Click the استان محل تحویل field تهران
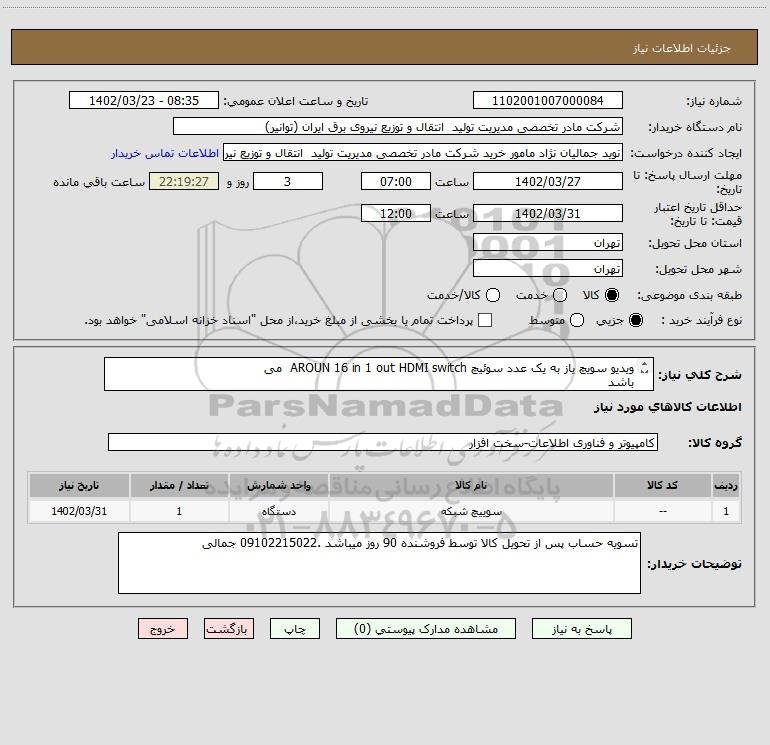 548,243
